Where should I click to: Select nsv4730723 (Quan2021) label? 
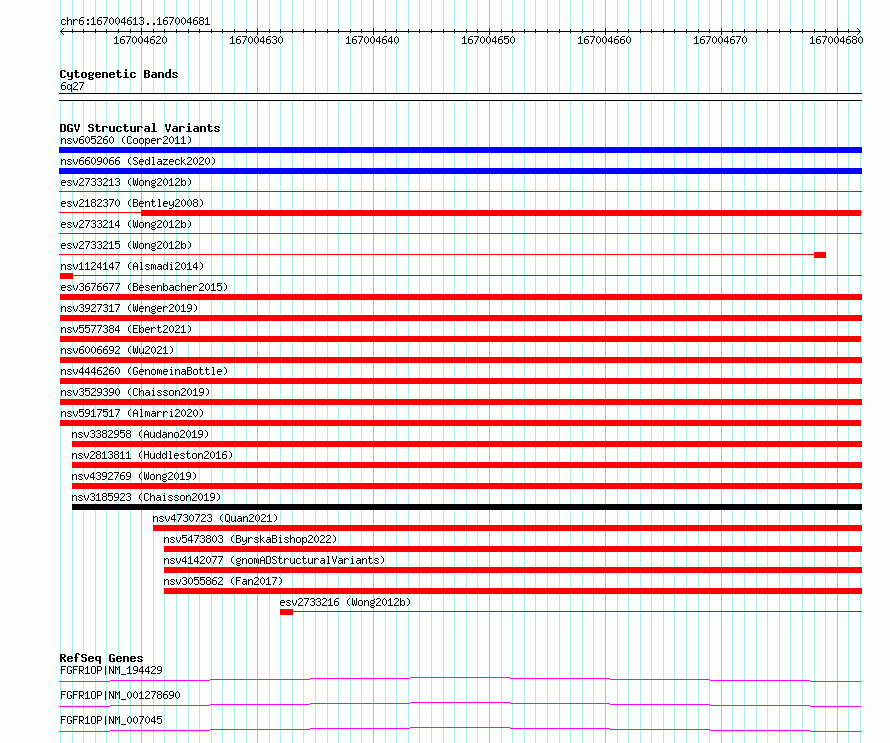(x=215, y=518)
